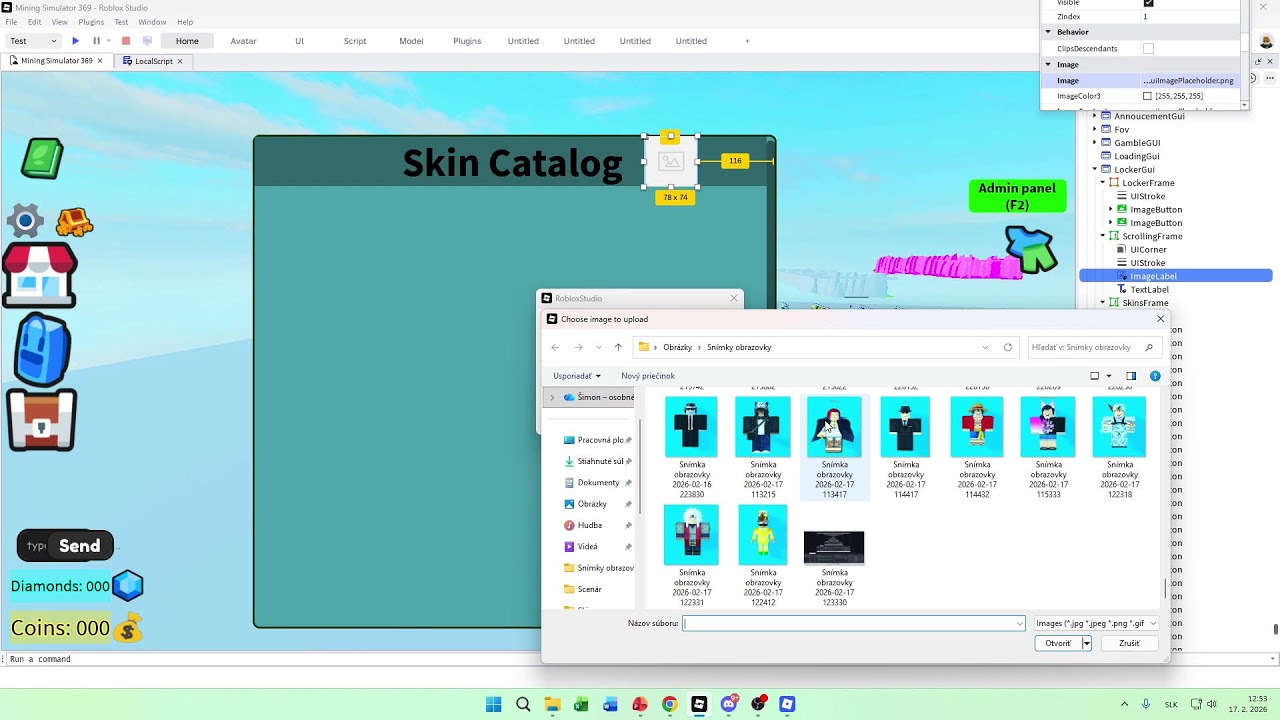This screenshot has width=1280, height=720.
Task: Open the Test mode dropdown
Action: pos(33,41)
